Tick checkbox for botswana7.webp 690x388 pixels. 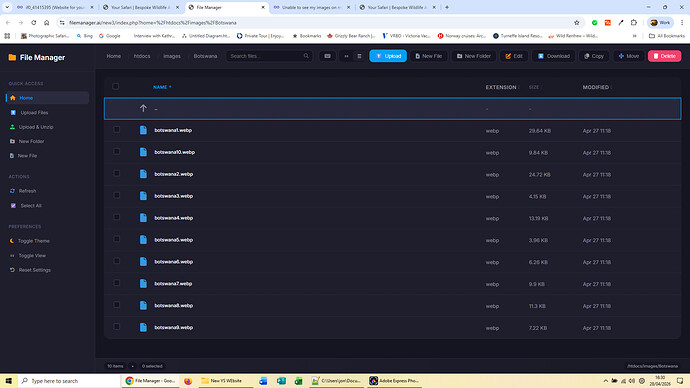pyautogui.click(x=117, y=283)
